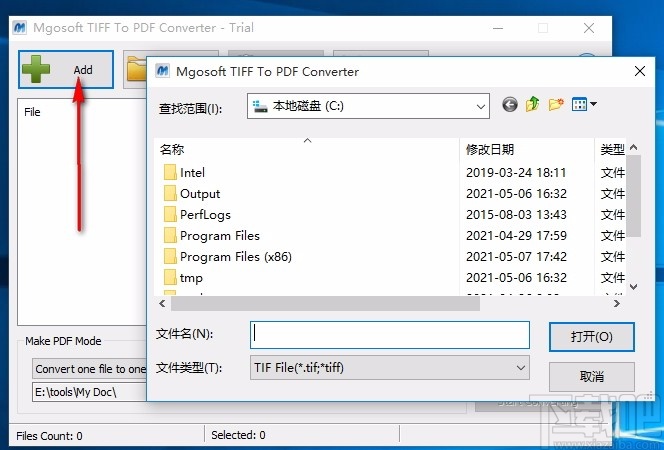Click date 2021-05-07 17:42 cell
The image size is (664, 450).
516,257
